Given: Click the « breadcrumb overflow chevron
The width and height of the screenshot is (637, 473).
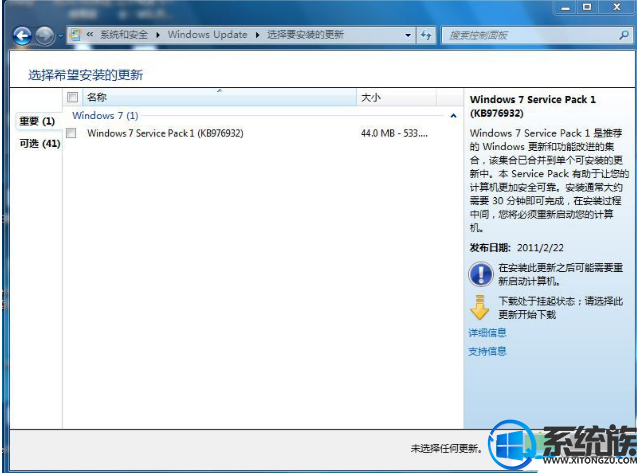Looking at the screenshot, I should [90, 35].
